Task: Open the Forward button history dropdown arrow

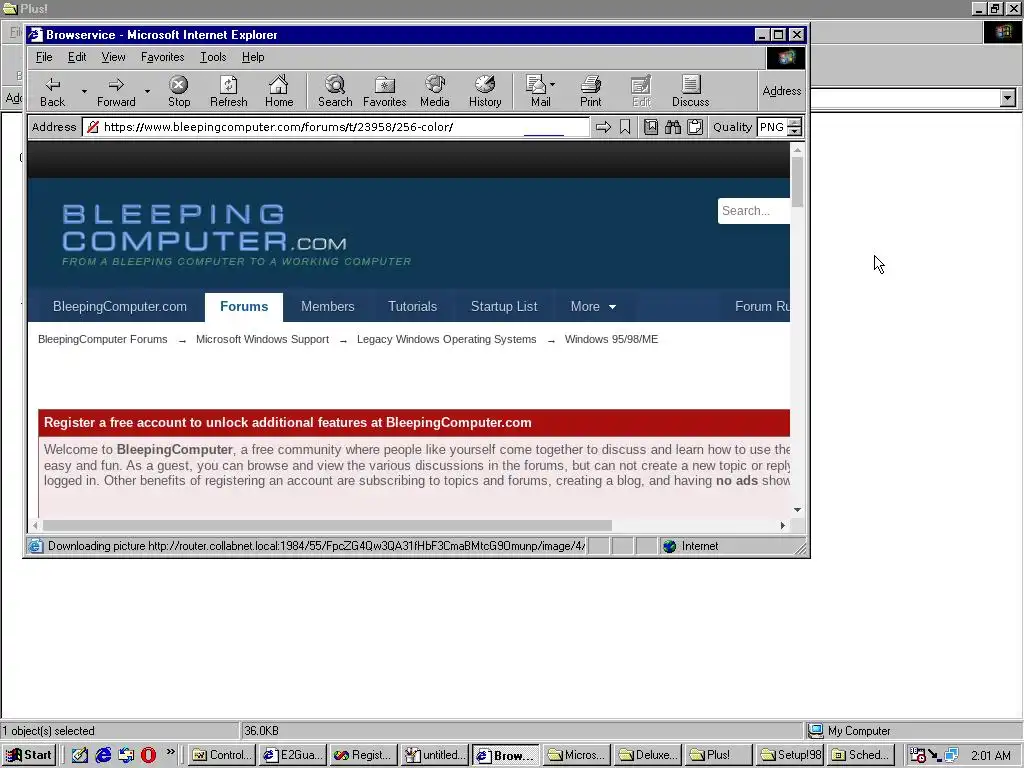Action: 148,91
